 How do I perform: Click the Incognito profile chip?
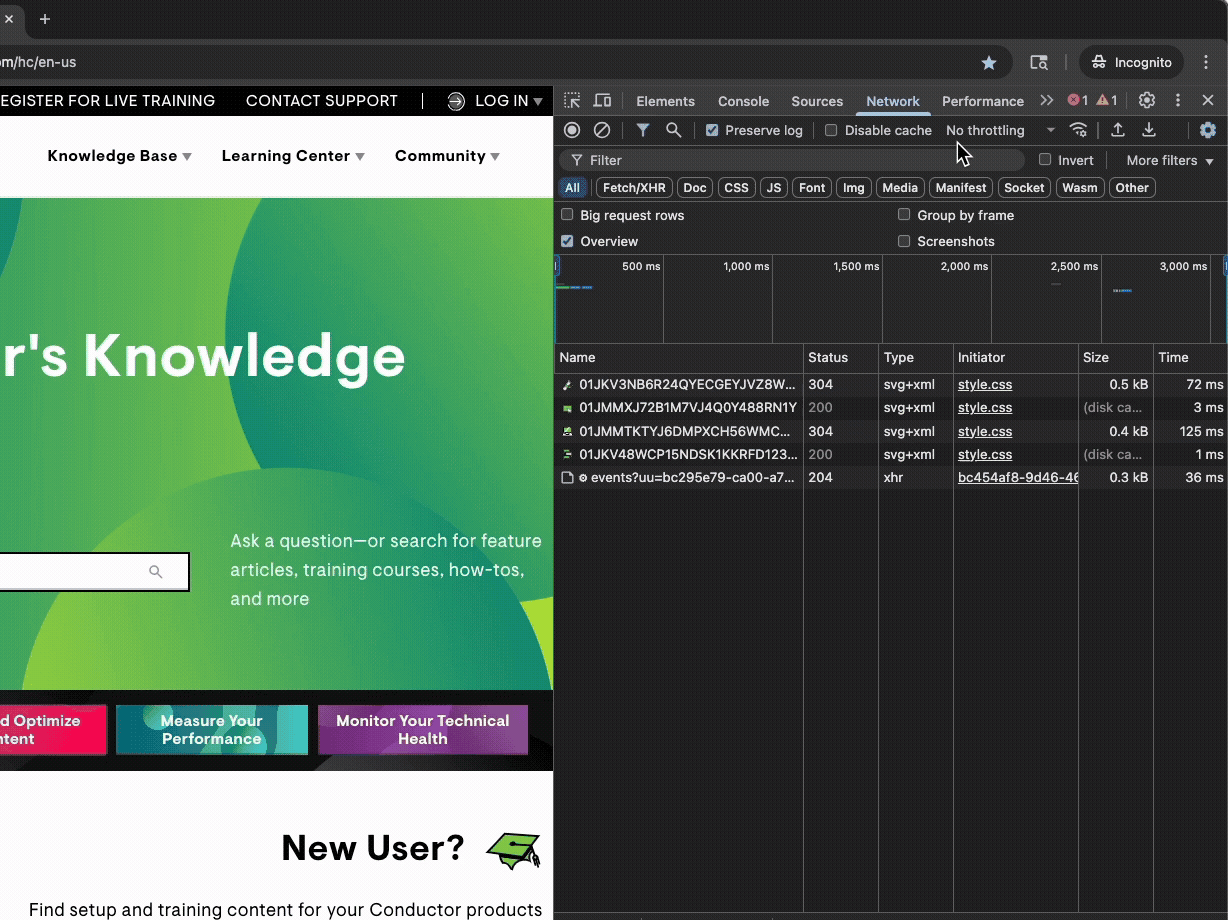click(x=1132, y=62)
